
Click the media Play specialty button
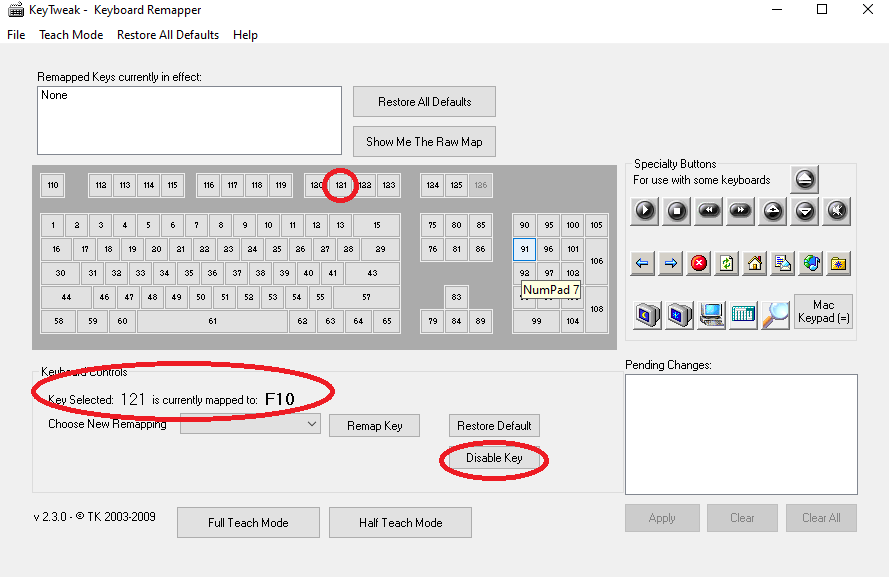[x=645, y=211]
